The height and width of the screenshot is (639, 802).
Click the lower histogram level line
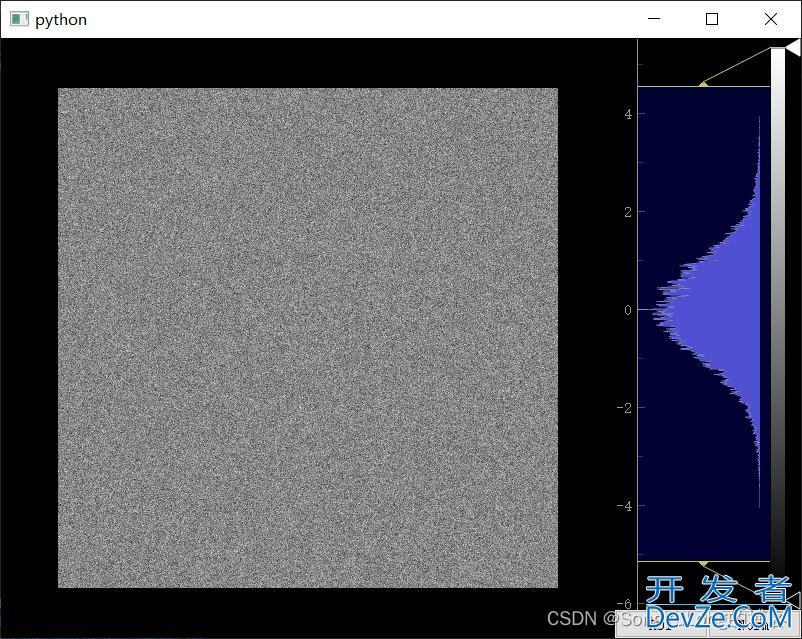click(x=704, y=561)
